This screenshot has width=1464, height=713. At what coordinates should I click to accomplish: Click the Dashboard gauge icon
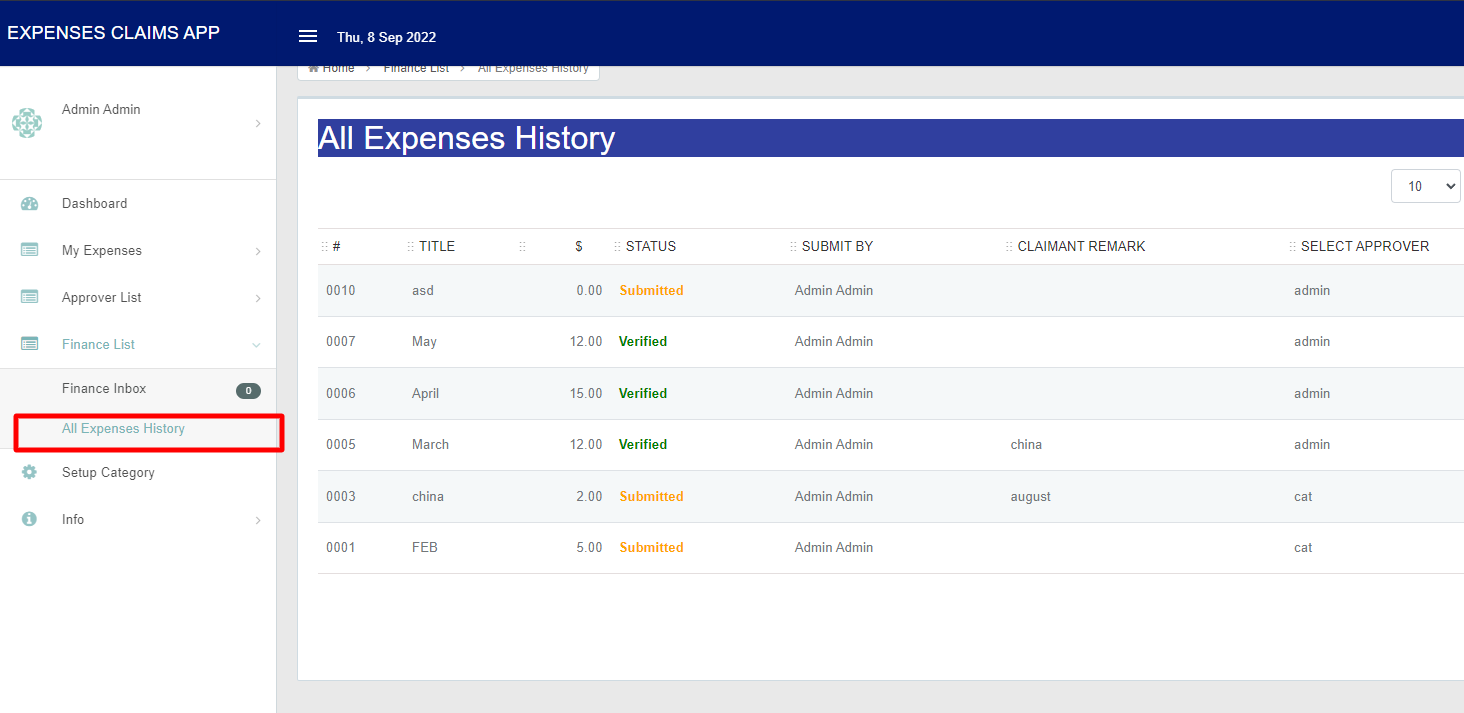[29, 204]
